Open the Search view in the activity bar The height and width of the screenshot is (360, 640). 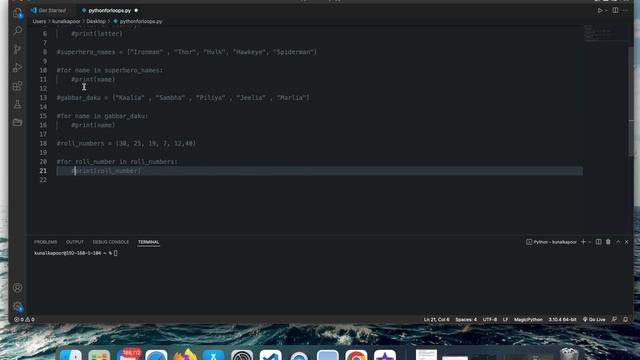18,31
